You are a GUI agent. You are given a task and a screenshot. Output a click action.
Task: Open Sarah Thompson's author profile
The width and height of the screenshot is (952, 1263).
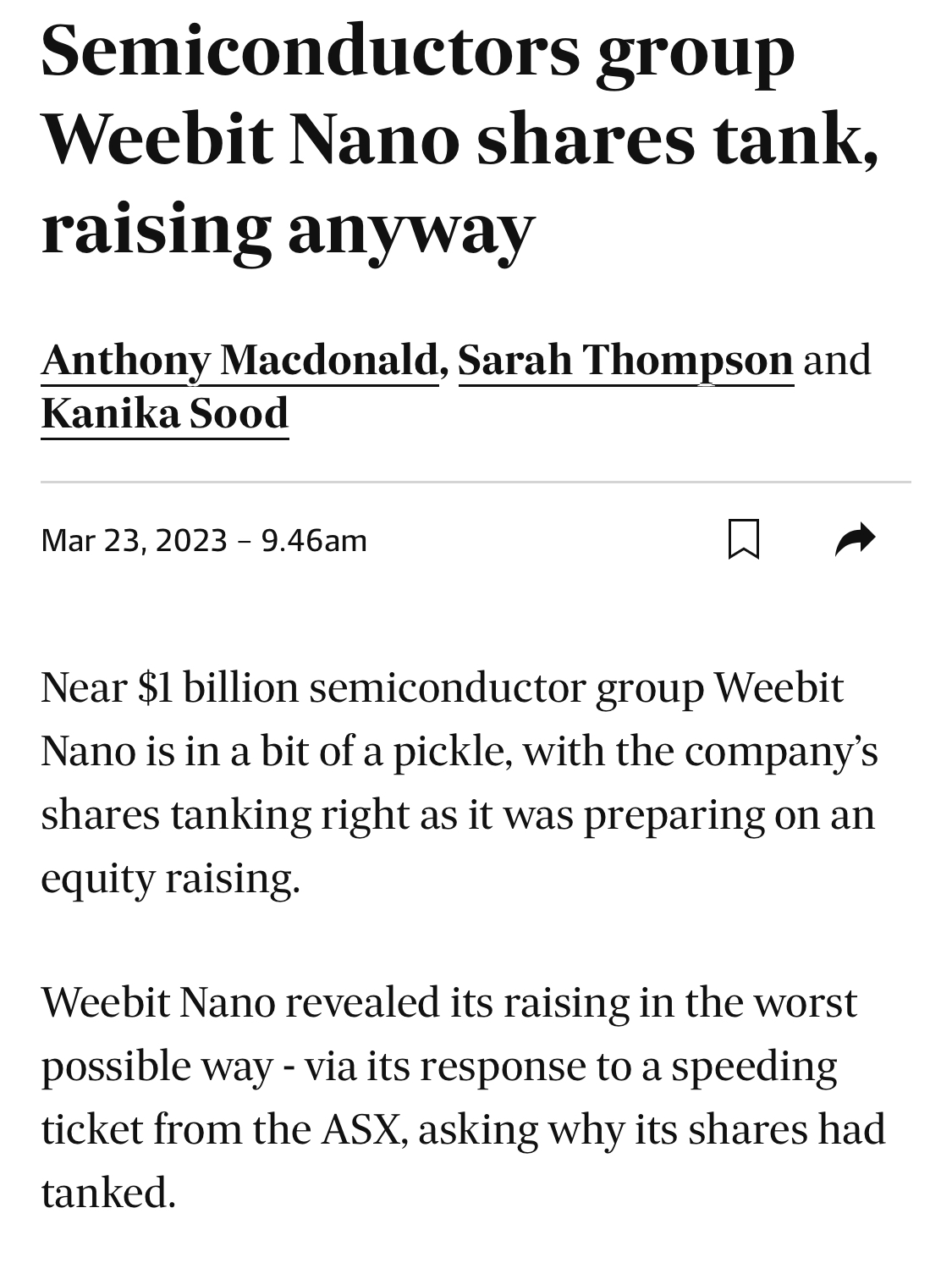pos(625,360)
